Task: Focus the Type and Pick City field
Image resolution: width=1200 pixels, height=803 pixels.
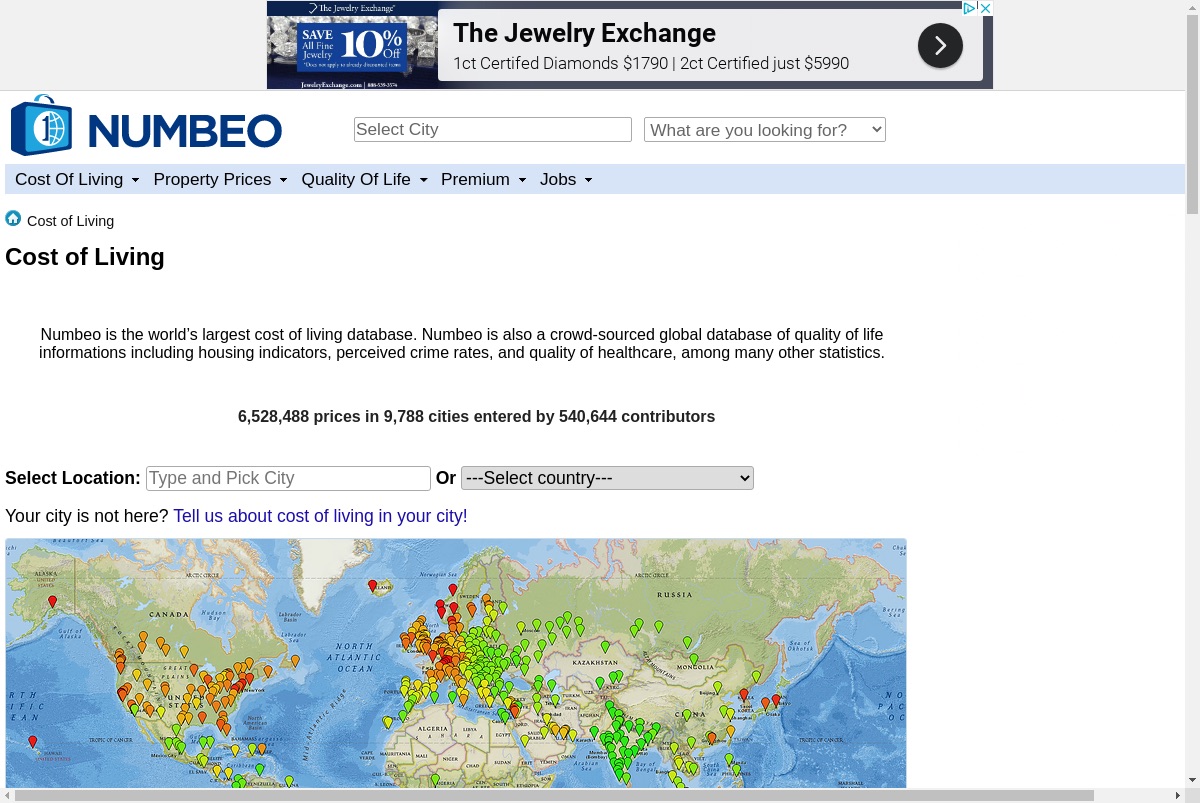Action: pyautogui.click(x=288, y=478)
